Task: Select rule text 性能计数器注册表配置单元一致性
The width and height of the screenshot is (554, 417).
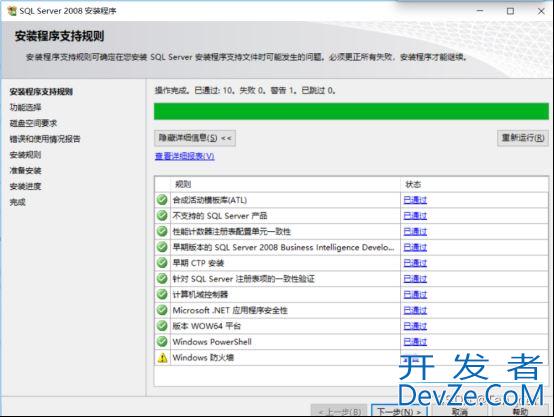Action: [x=231, y=231]
